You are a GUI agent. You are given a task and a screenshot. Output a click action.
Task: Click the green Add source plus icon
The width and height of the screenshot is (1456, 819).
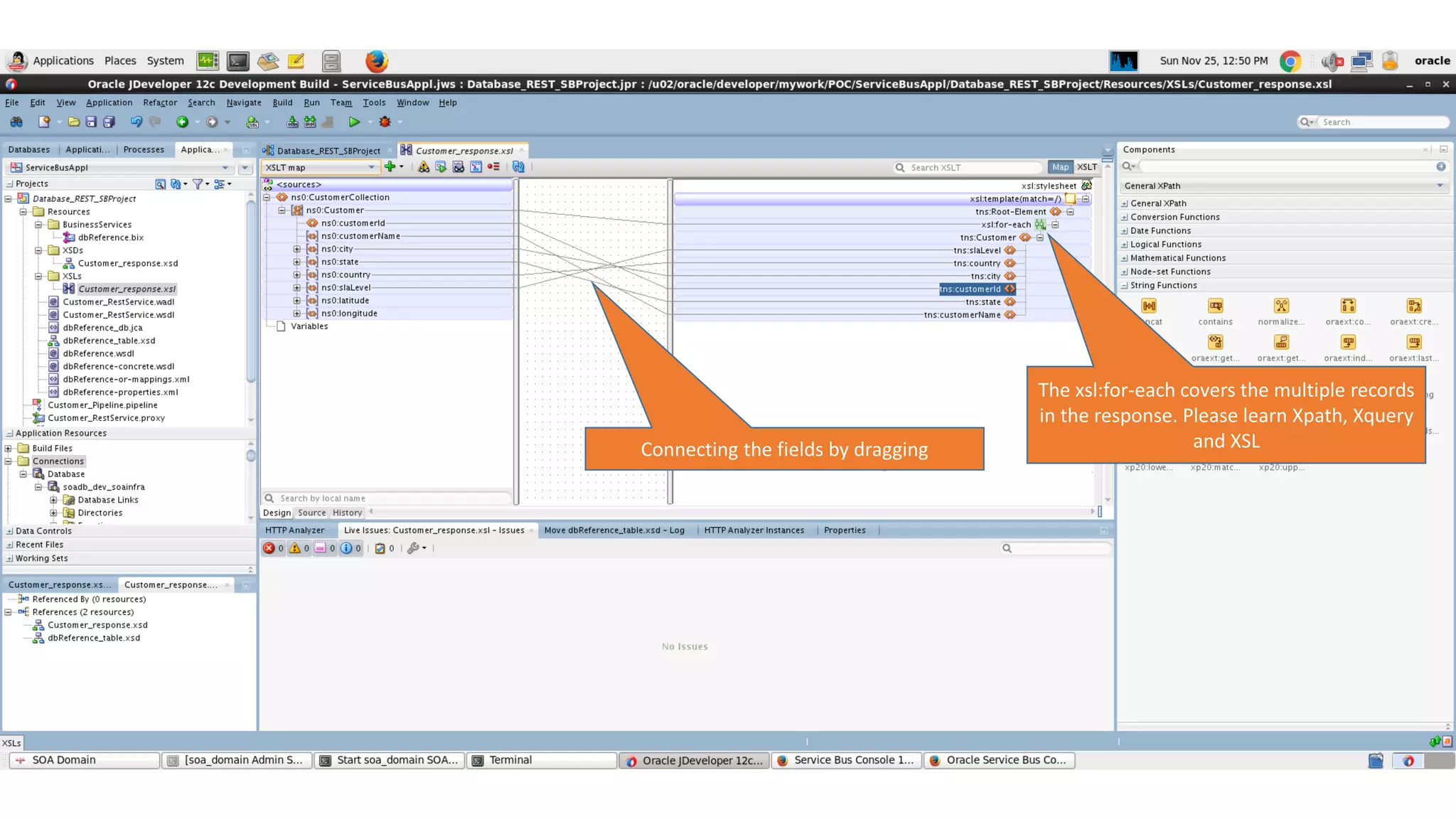click(390, 167)
